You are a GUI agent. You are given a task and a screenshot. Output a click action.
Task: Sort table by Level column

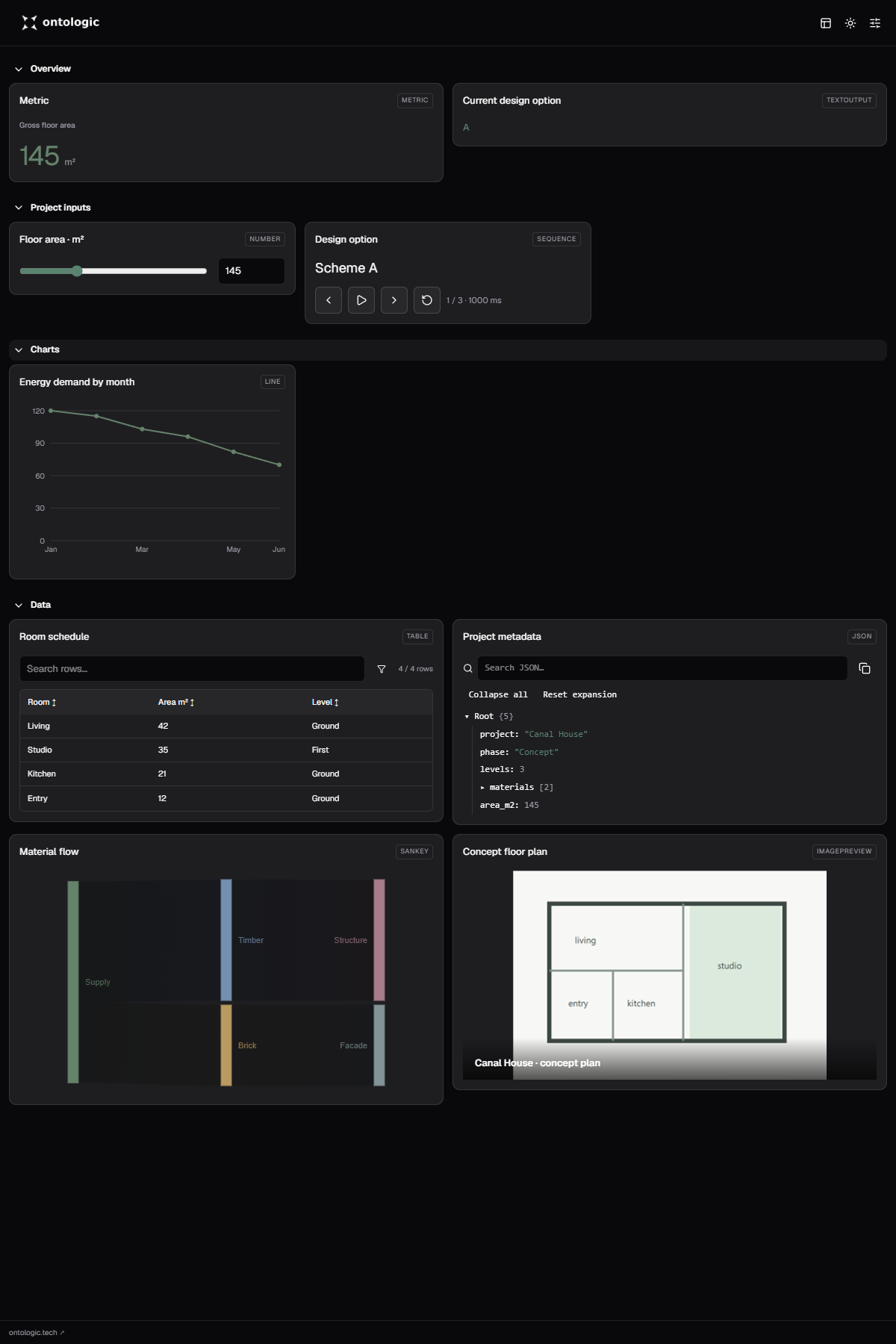coord(326,703)
